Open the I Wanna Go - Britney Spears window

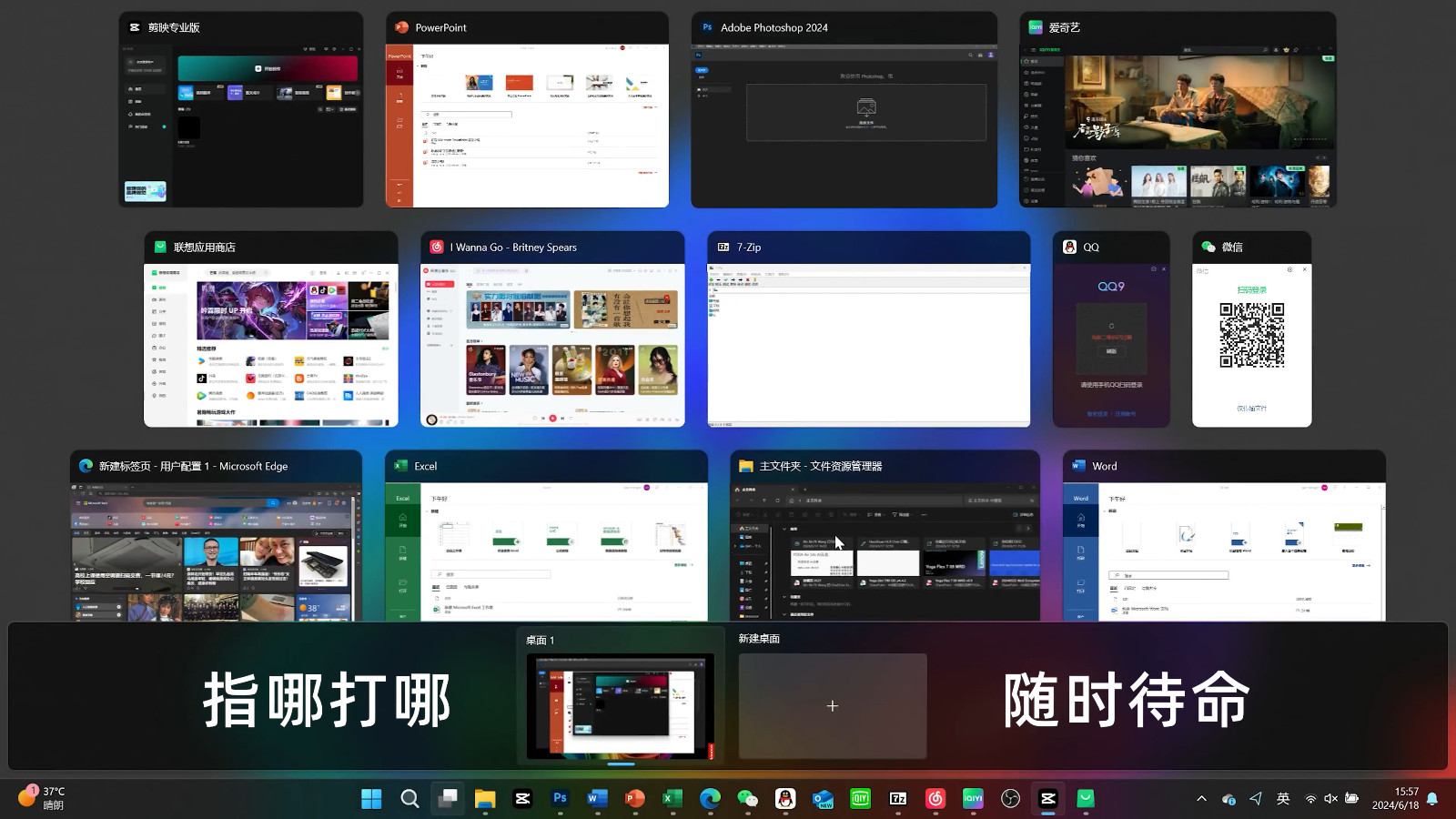[552, 329]
